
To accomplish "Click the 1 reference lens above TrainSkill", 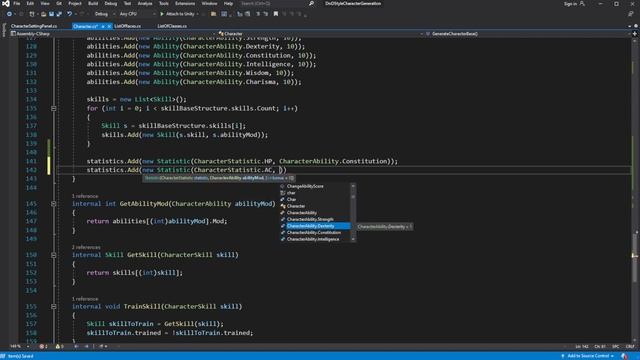I will tap(85, 299).
